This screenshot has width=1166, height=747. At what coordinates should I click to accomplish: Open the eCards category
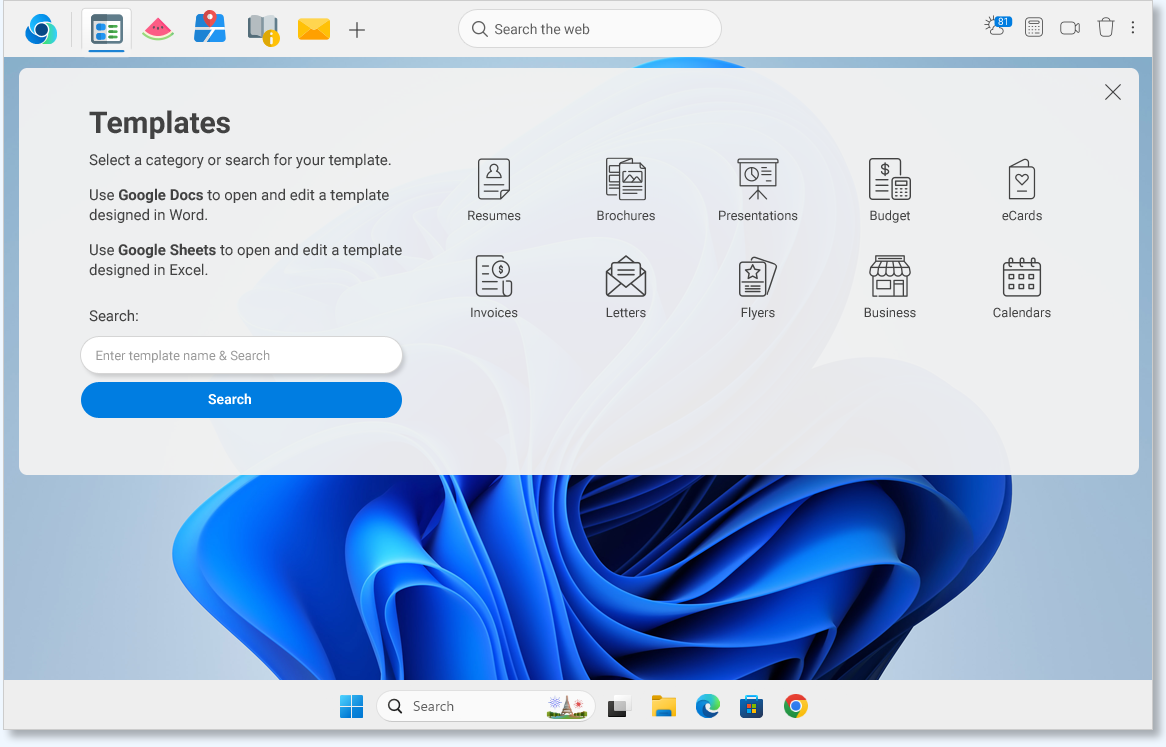[1021, 189]
